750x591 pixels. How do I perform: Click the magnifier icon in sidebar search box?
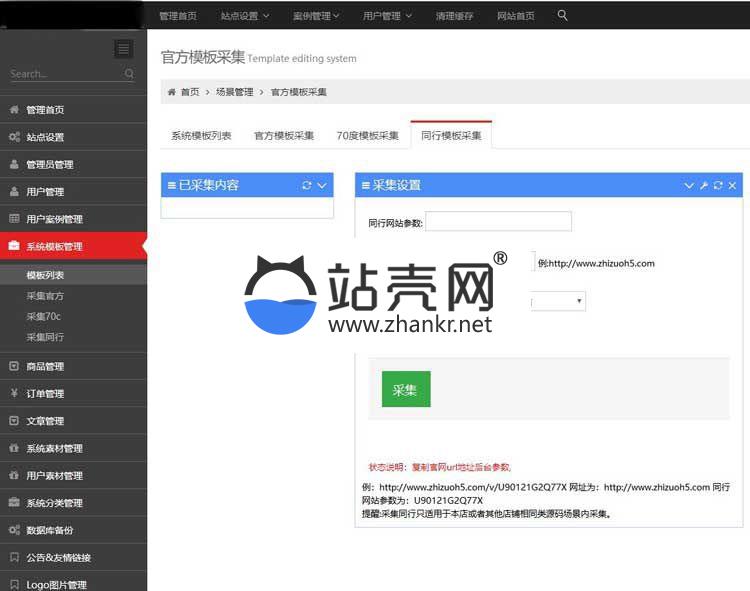129,74
